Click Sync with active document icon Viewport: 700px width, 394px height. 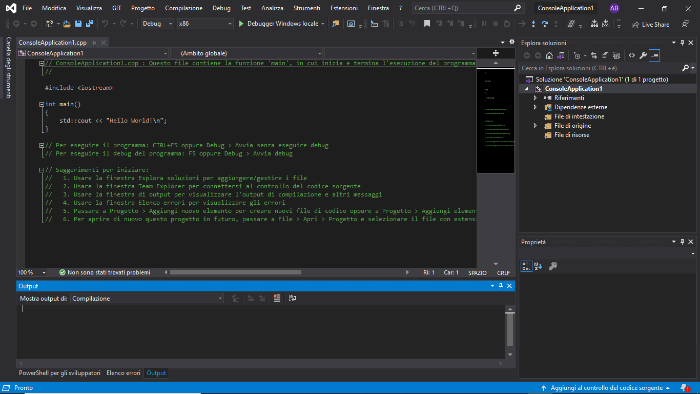click(x=594, y=55)
